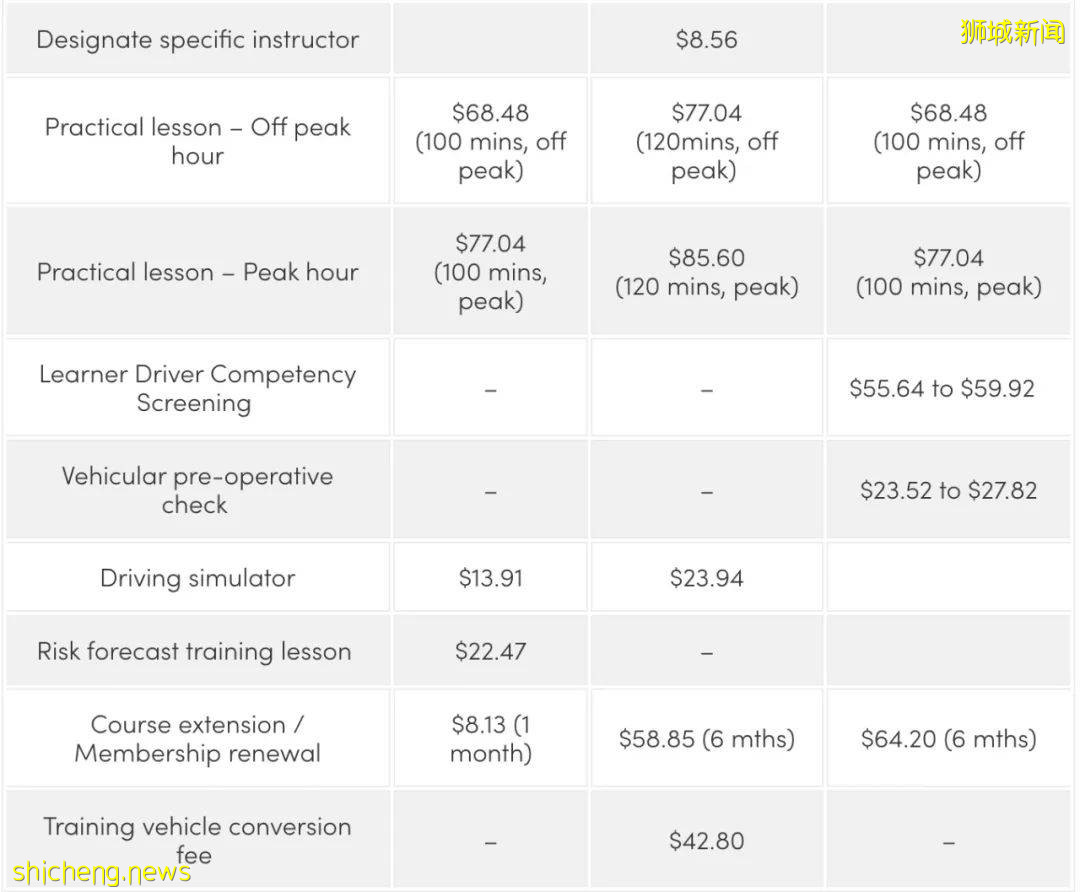Screen dimensions: 1080x892
Task: Click the $85.60 (120 mins, peak) cell
Action: point(706,272)
